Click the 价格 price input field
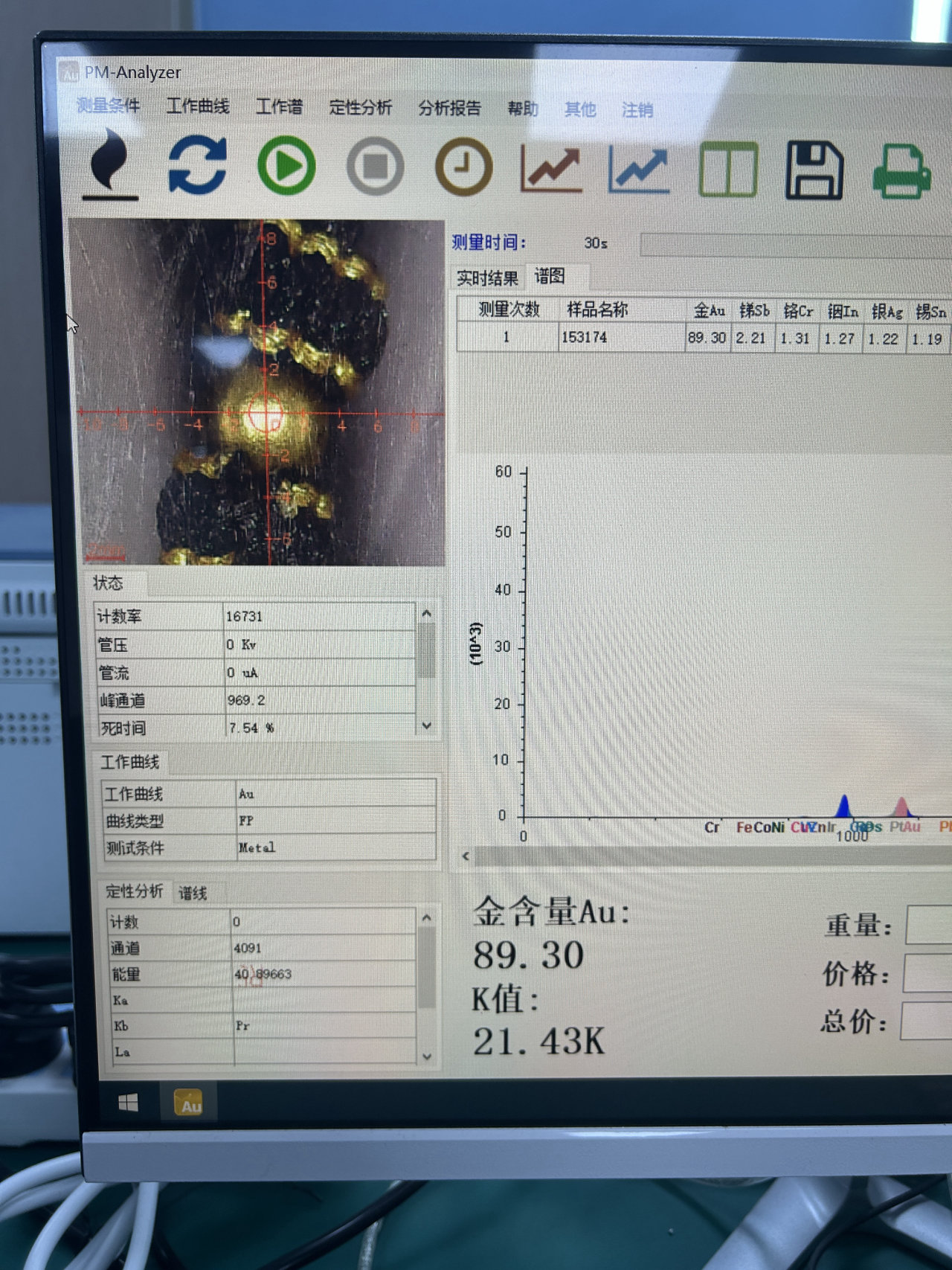The height and width of the screenshot is (1270, 952). [927, 973]
